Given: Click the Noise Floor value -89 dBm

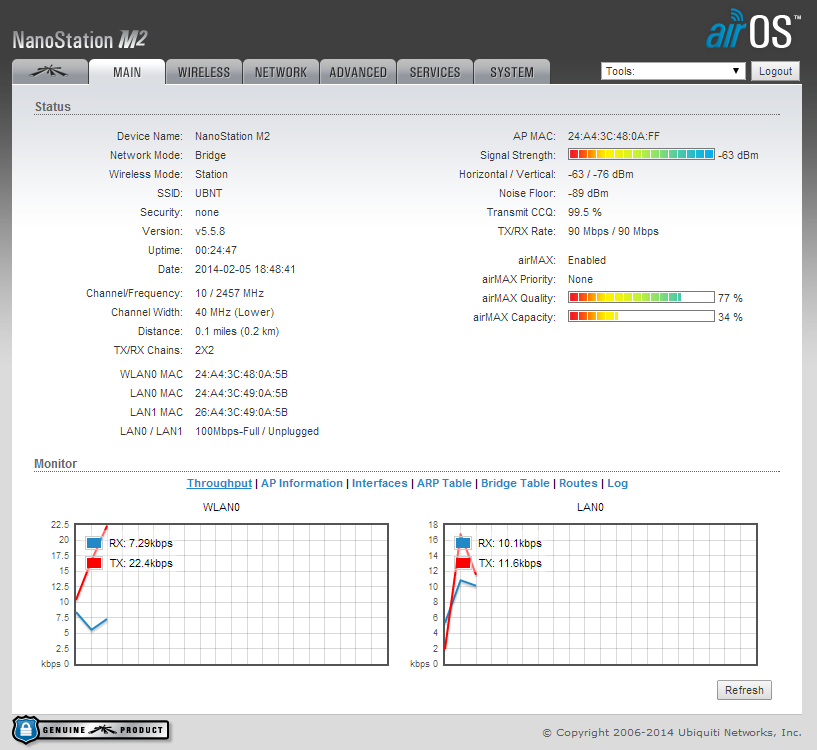Looking at the screenshot, I should pos(588,193).
